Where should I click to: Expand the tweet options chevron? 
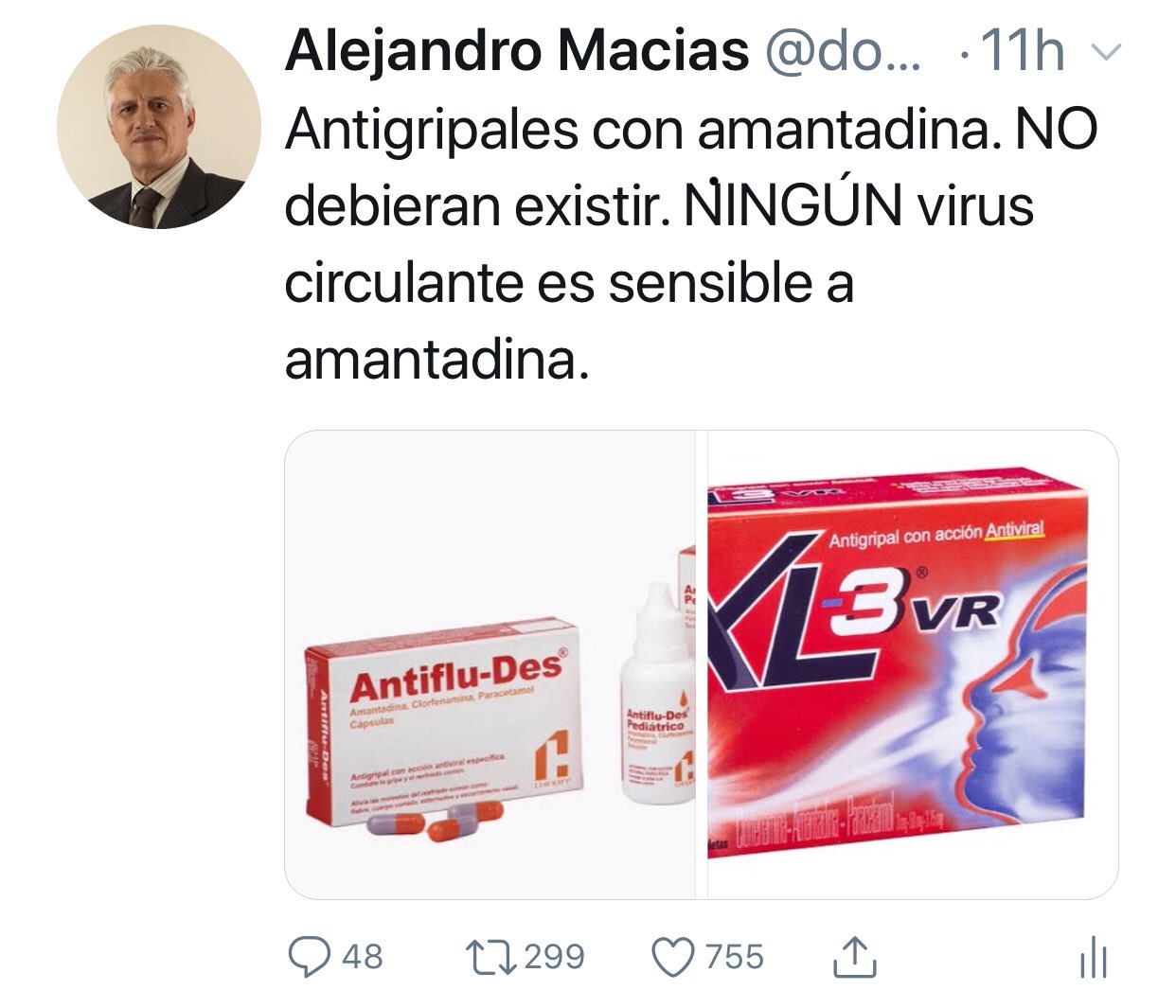coord(1106,51)
